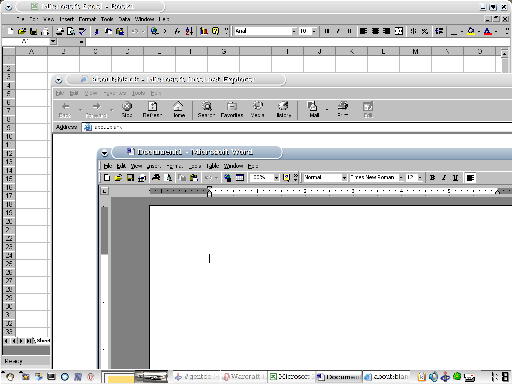Click the Open folder icon in Word toolbar
512x384 pixels.
pos(118,178)
